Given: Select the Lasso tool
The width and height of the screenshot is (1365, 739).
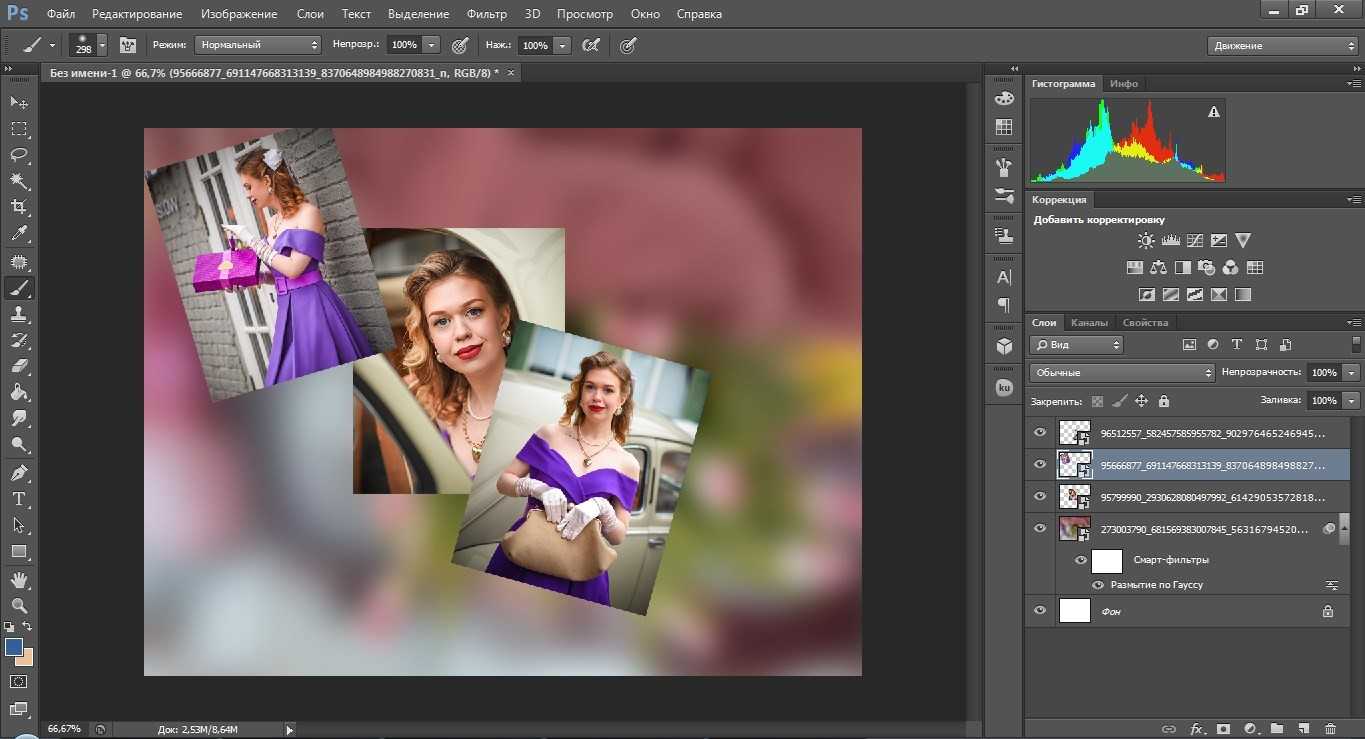Looking at the screenshot, I should (x=19, y=155).
